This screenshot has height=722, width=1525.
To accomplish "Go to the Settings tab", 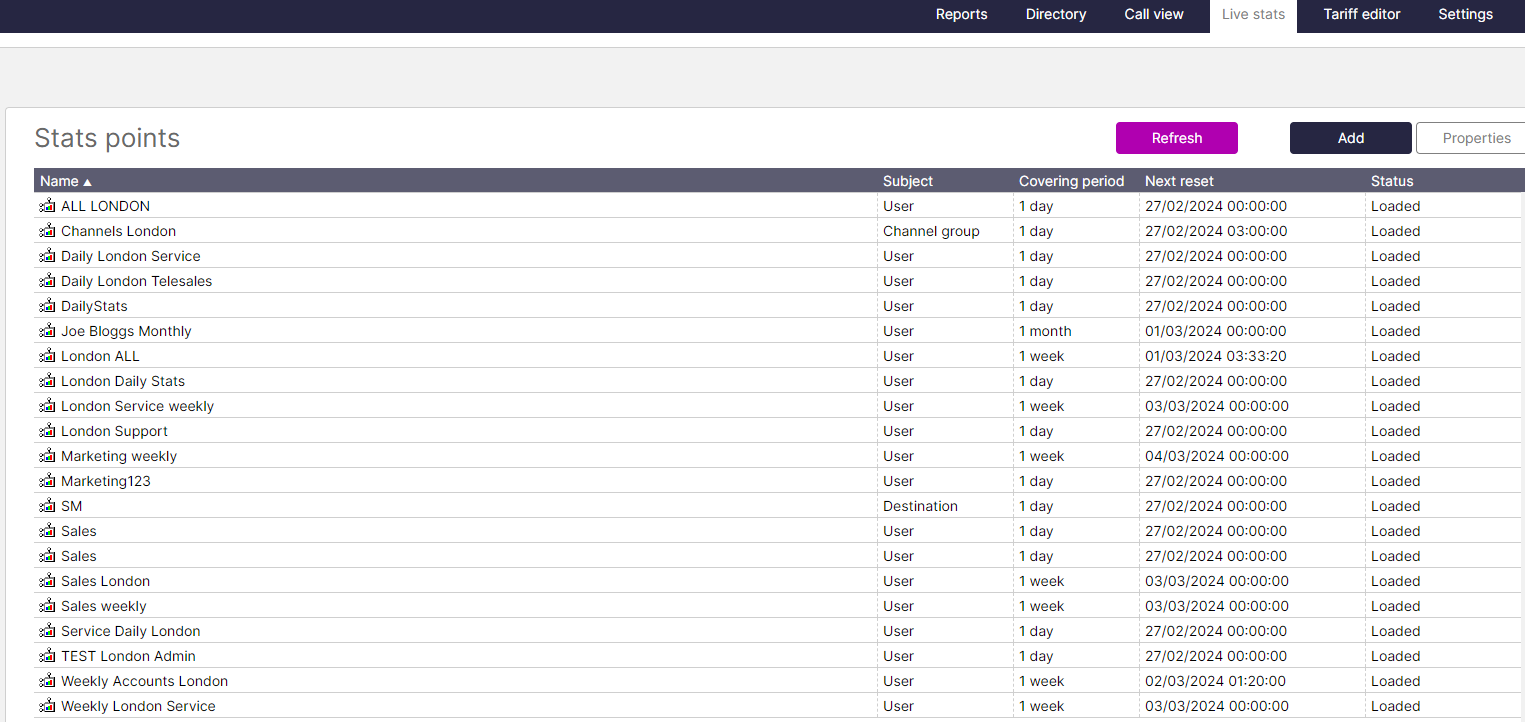I will (1465, 15).
